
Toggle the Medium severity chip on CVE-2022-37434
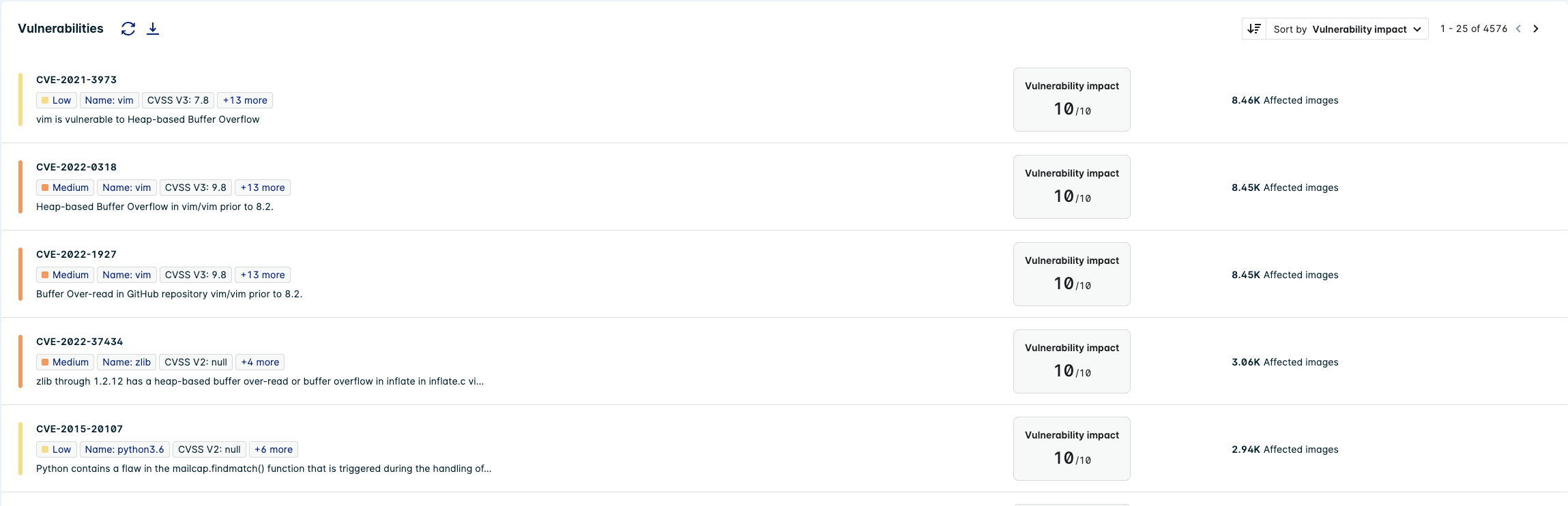[65, 361]
